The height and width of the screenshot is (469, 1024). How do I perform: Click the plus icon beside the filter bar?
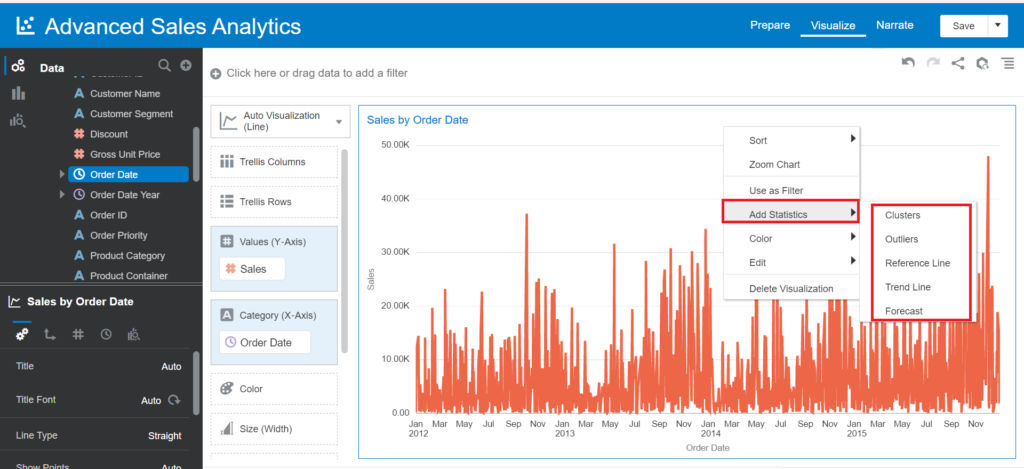(x=216, y=74)
